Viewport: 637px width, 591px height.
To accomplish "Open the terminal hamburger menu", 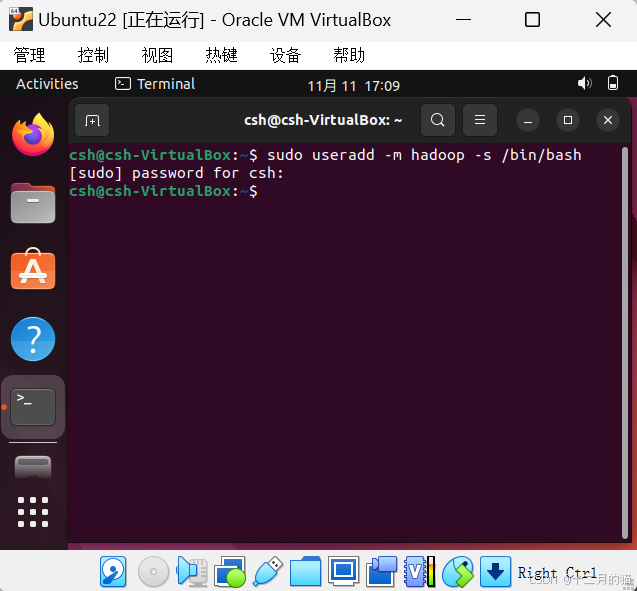I will coord(480,120).
